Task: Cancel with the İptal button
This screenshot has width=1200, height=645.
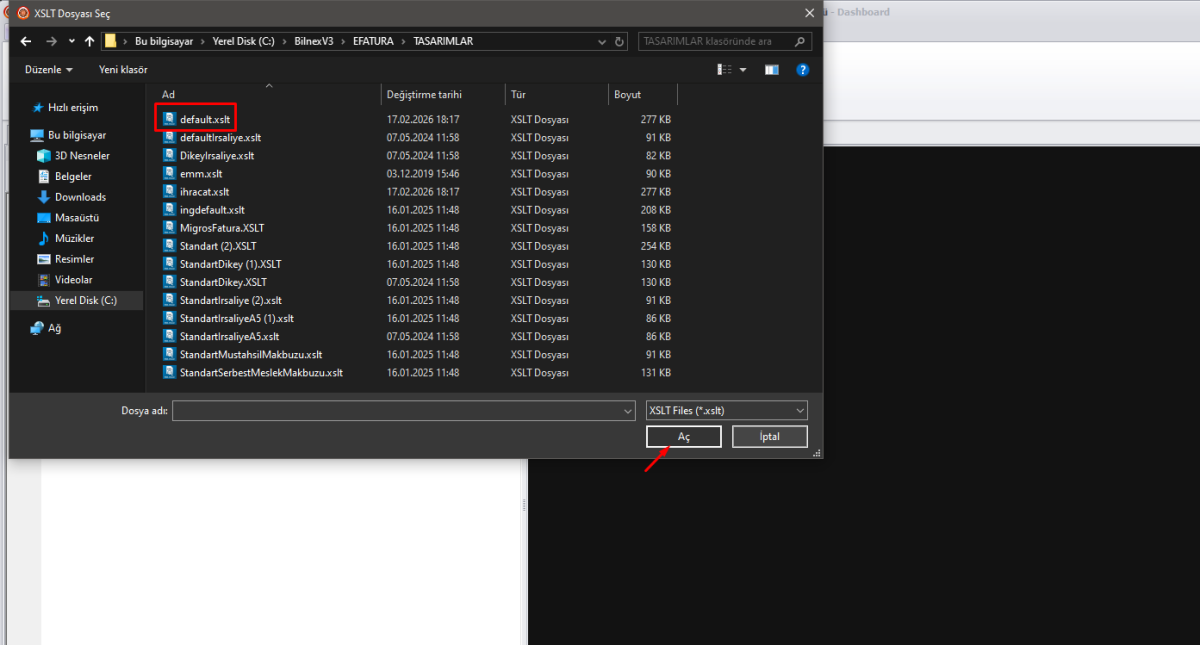Action: pos(769,437)
